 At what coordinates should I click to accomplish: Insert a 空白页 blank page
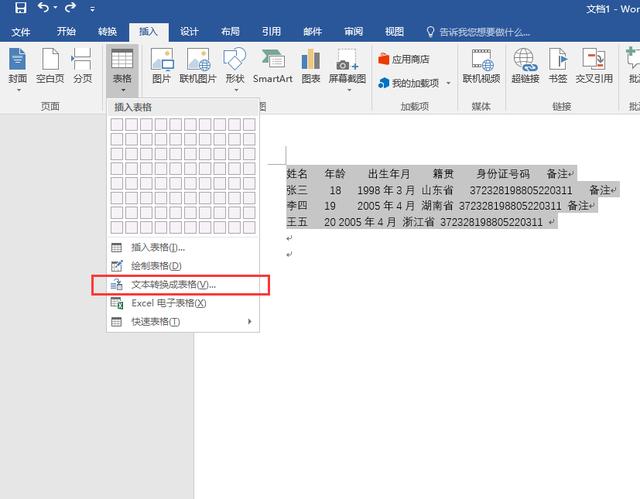click(50, 65)
